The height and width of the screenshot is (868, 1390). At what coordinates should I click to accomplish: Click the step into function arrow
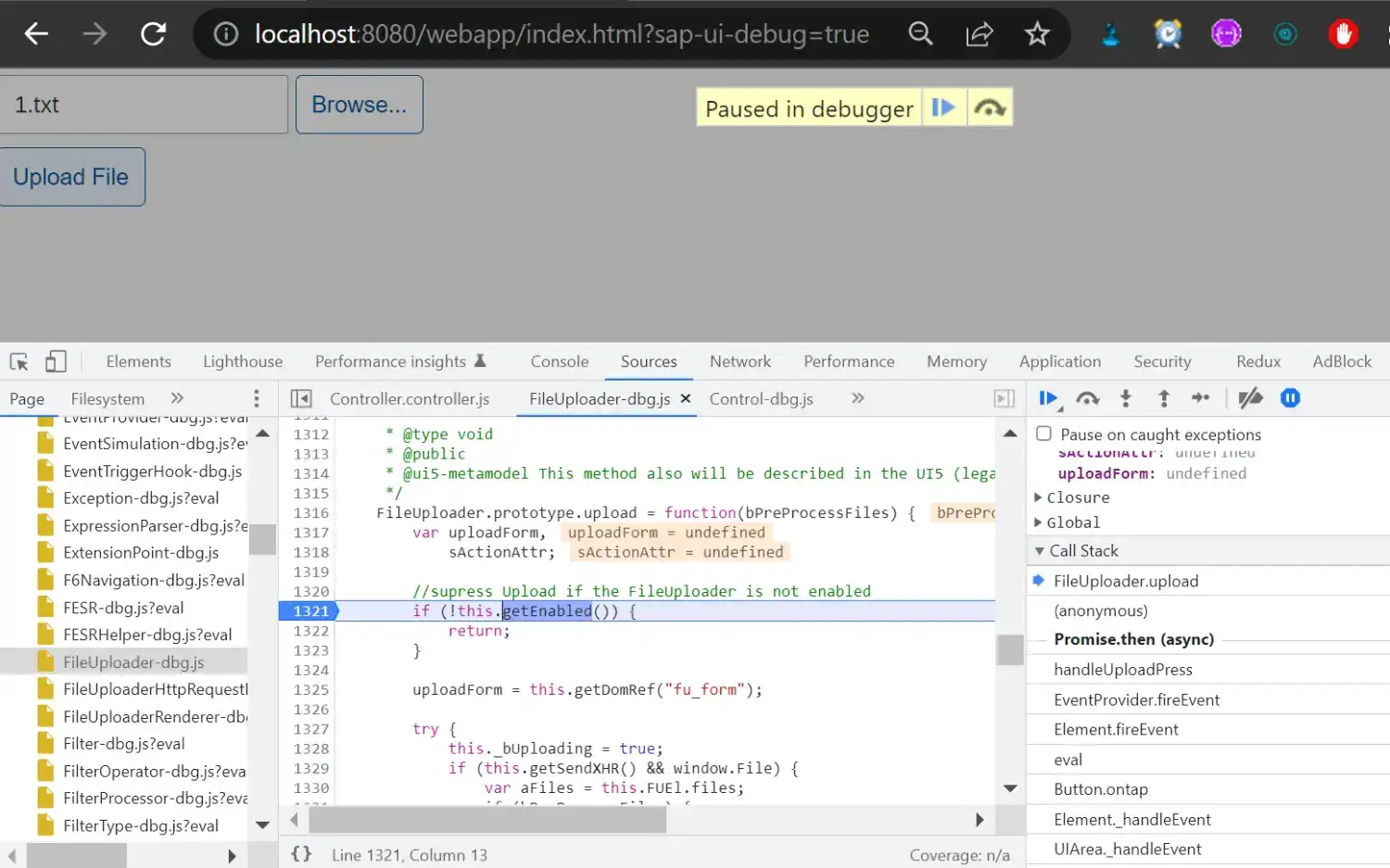[x=1126, y=398]
